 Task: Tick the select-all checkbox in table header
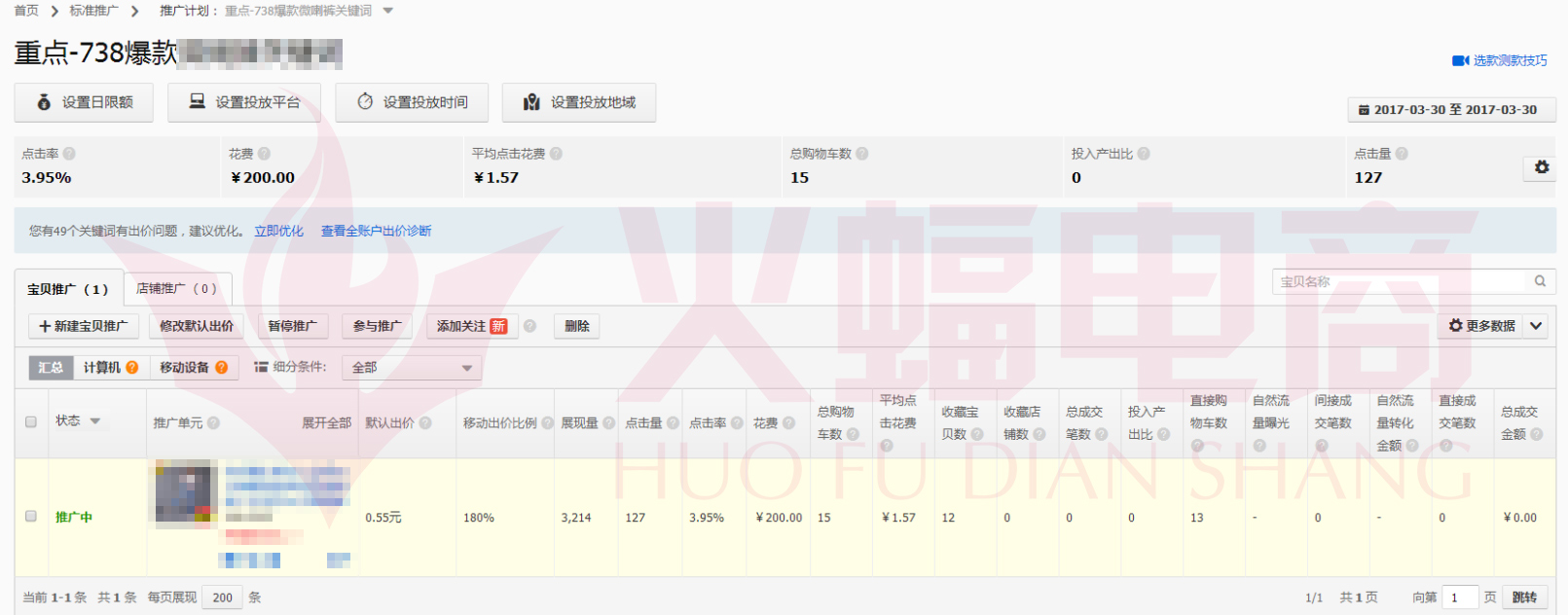point(31,422)
